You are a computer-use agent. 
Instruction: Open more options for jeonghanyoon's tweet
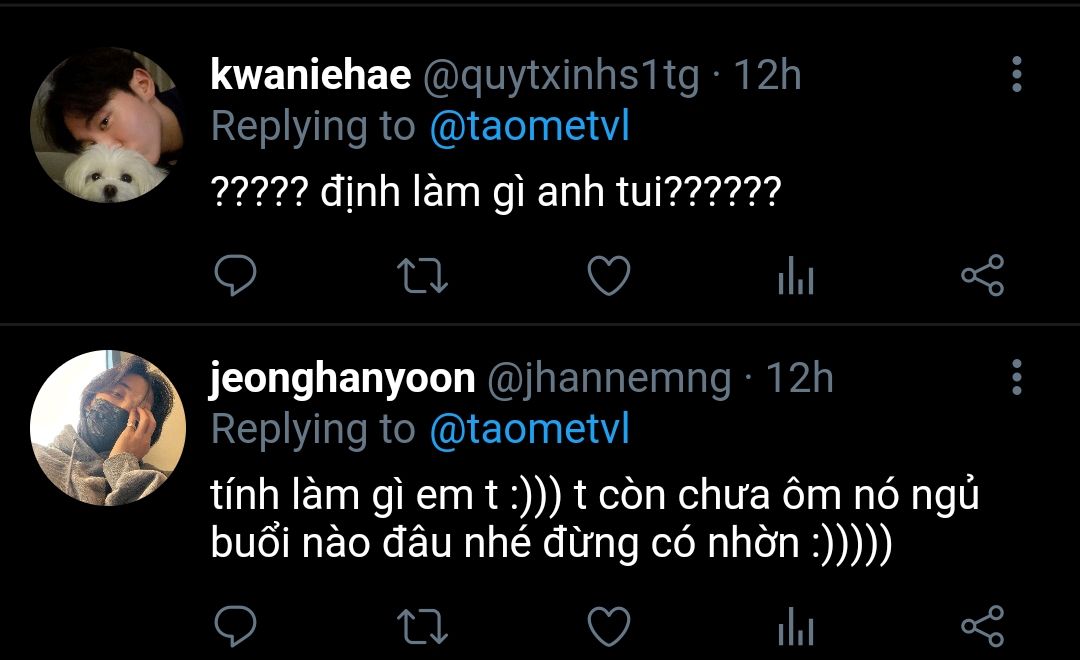(x=1016, y=378)
